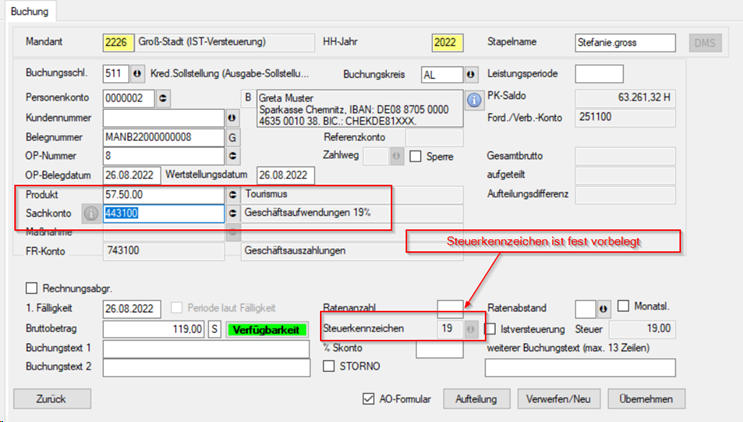Click the Sachkonto lookup arrow button
The image size is (743, 422).
pos(233,213)
